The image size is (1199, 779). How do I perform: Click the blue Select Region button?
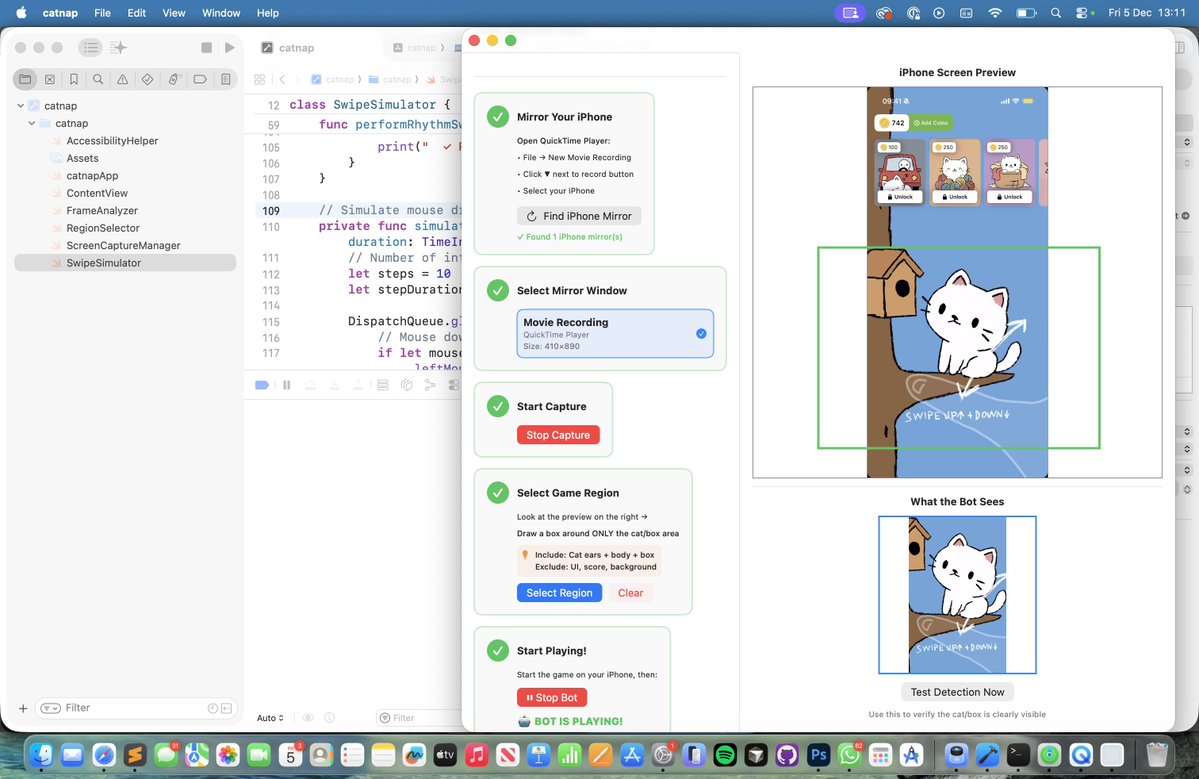click(x=559, y=593)
